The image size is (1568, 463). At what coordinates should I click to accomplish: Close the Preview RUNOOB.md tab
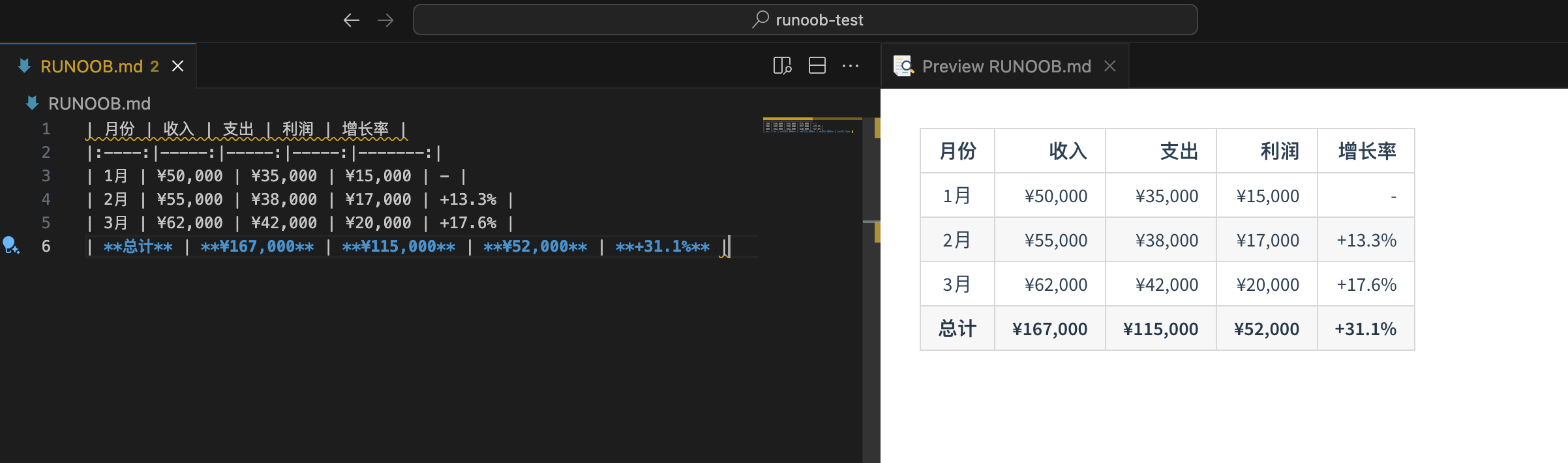click(1110, 66)
